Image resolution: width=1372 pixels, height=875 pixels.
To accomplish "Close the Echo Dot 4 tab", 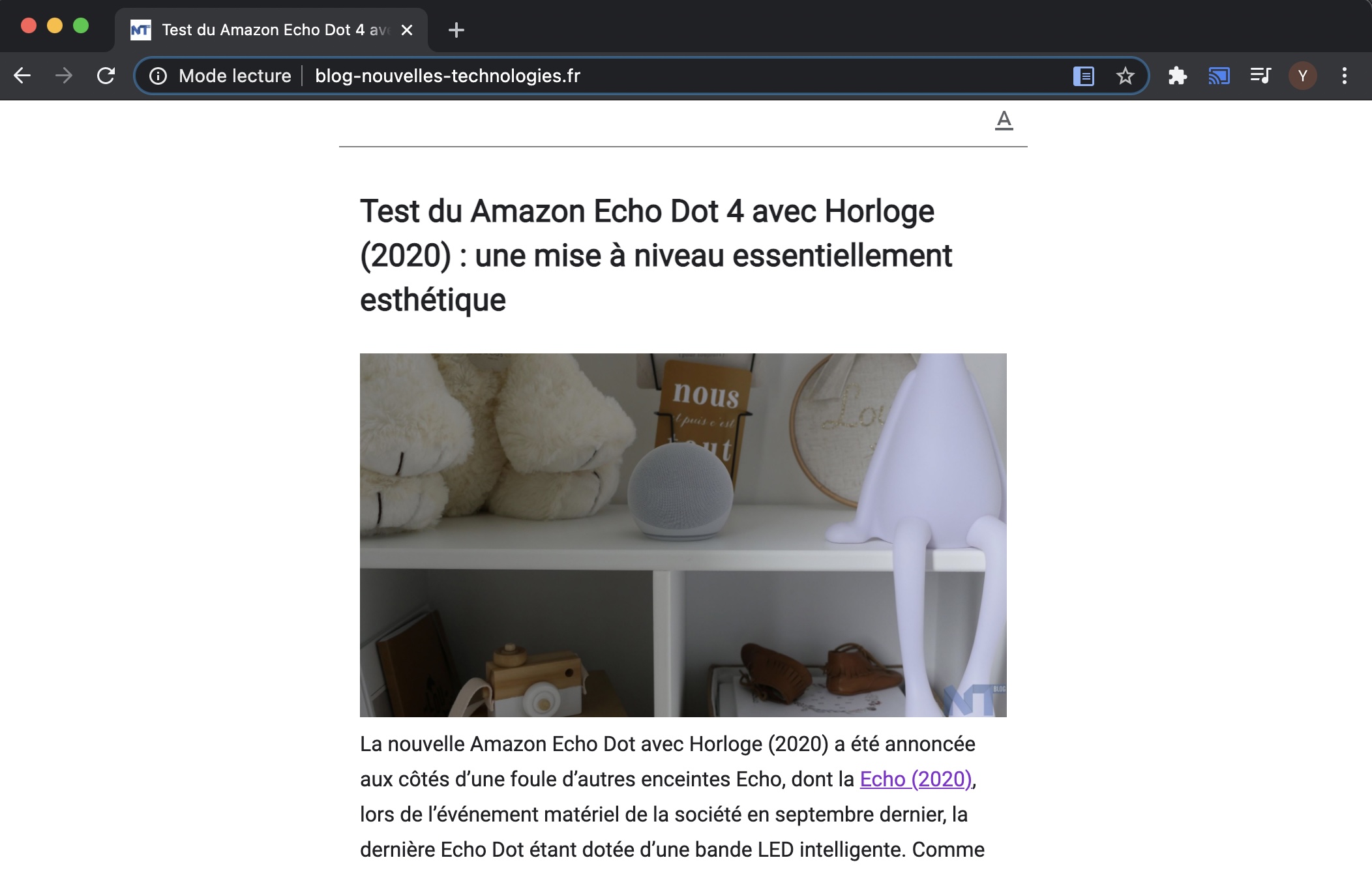I will click(407, 30).
